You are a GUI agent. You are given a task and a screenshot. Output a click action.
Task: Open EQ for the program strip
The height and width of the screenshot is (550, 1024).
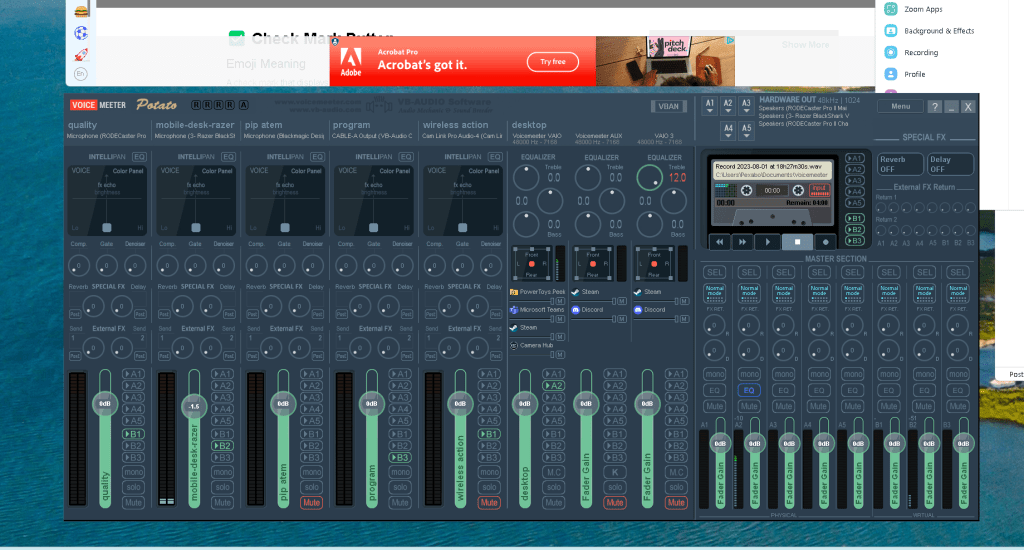click(406, 157)
